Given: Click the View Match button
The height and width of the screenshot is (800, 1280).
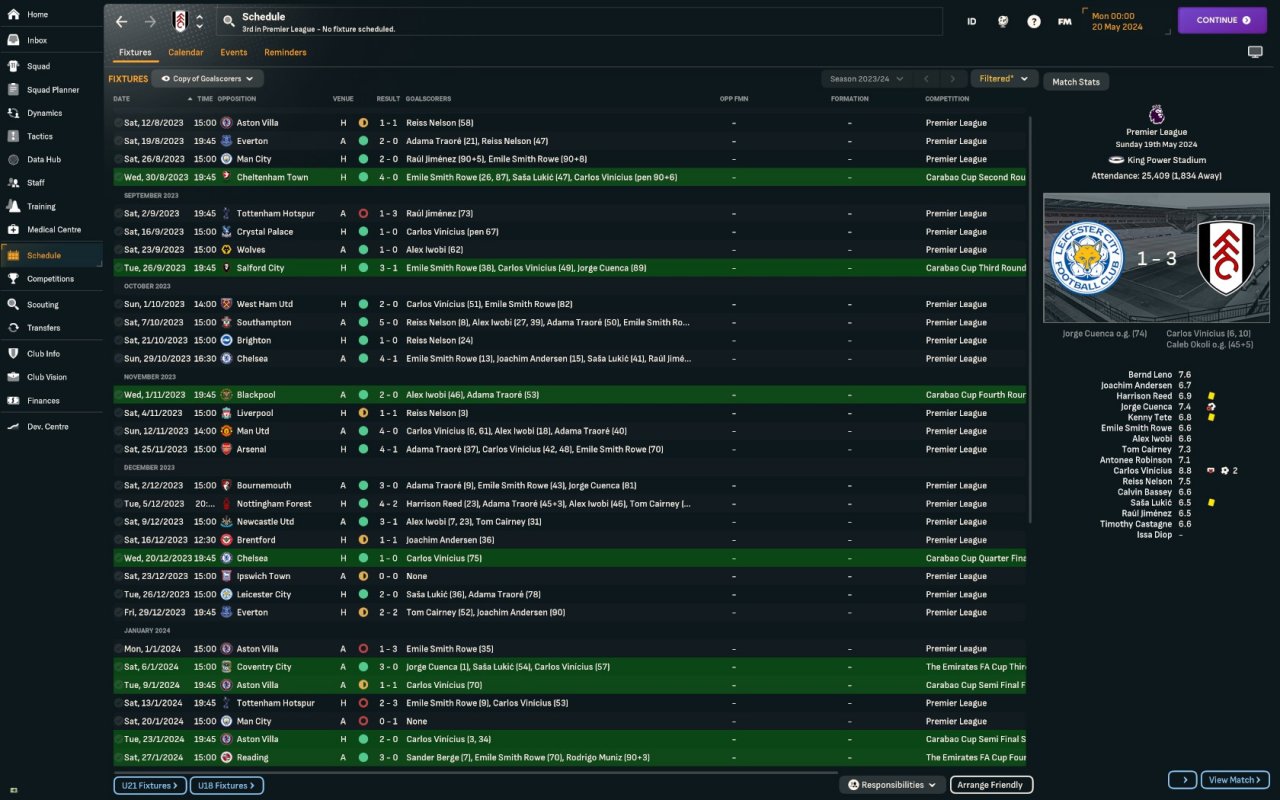Looking at the screenshot, I should pyautogui.click(x=1235, y=780).
